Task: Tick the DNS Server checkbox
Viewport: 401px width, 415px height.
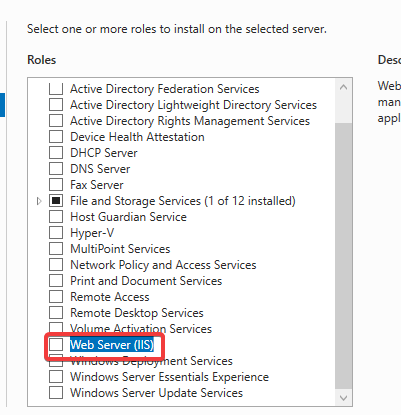Action: click(x=56, y=169)
